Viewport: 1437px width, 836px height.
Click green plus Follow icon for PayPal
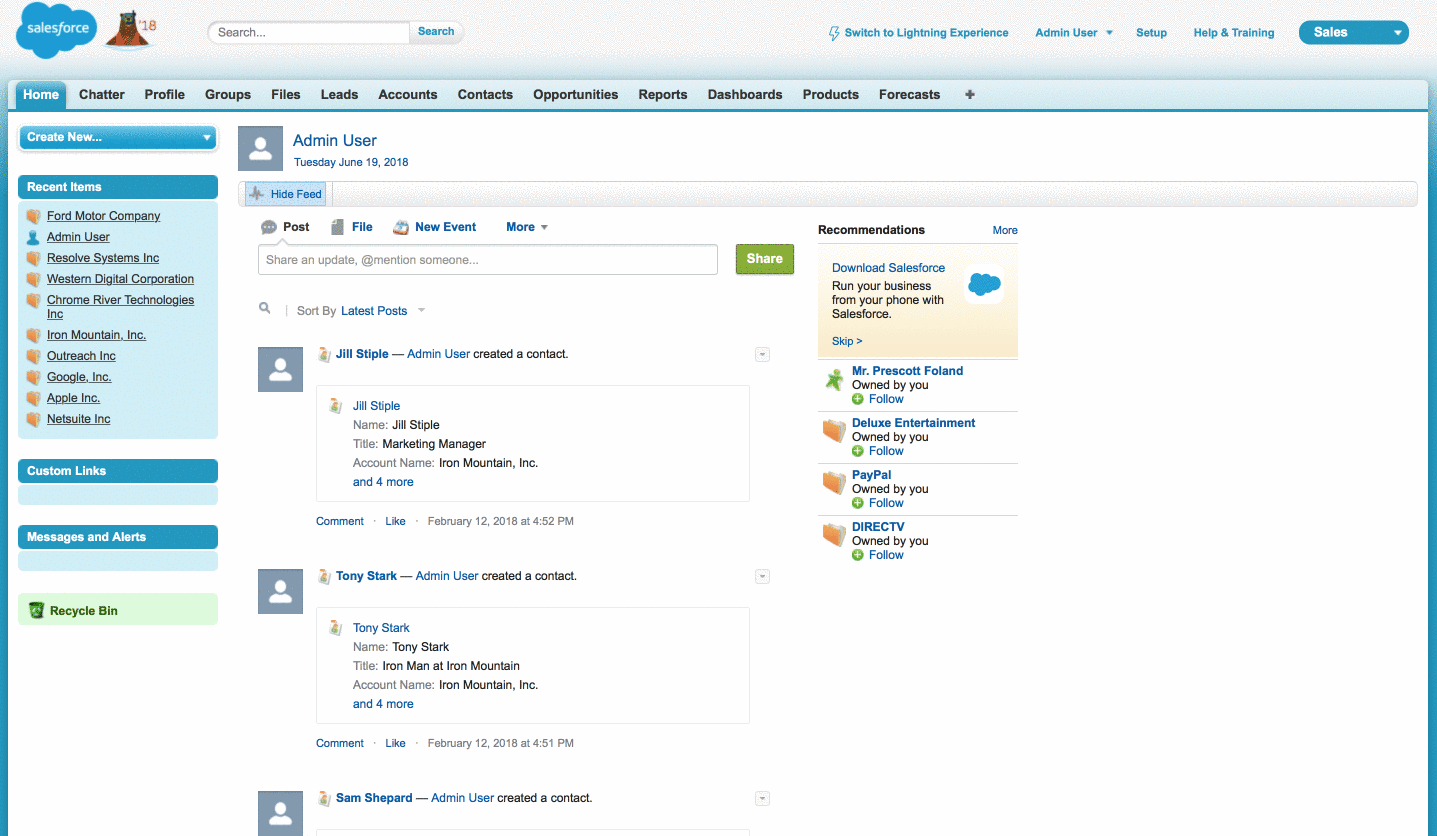tap(858, 503)
